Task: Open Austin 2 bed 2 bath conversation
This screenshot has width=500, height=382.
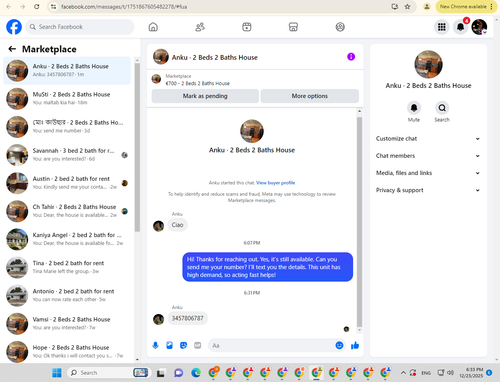Action: coord(67,183)
